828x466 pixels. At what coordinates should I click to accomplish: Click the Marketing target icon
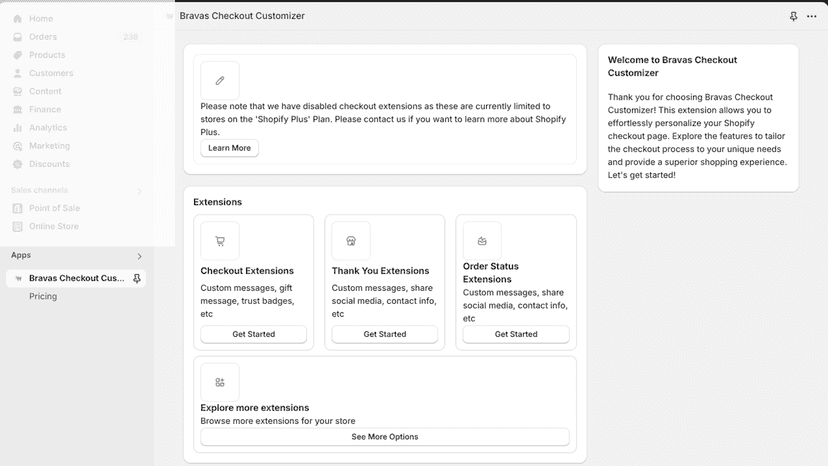(17, 146)
